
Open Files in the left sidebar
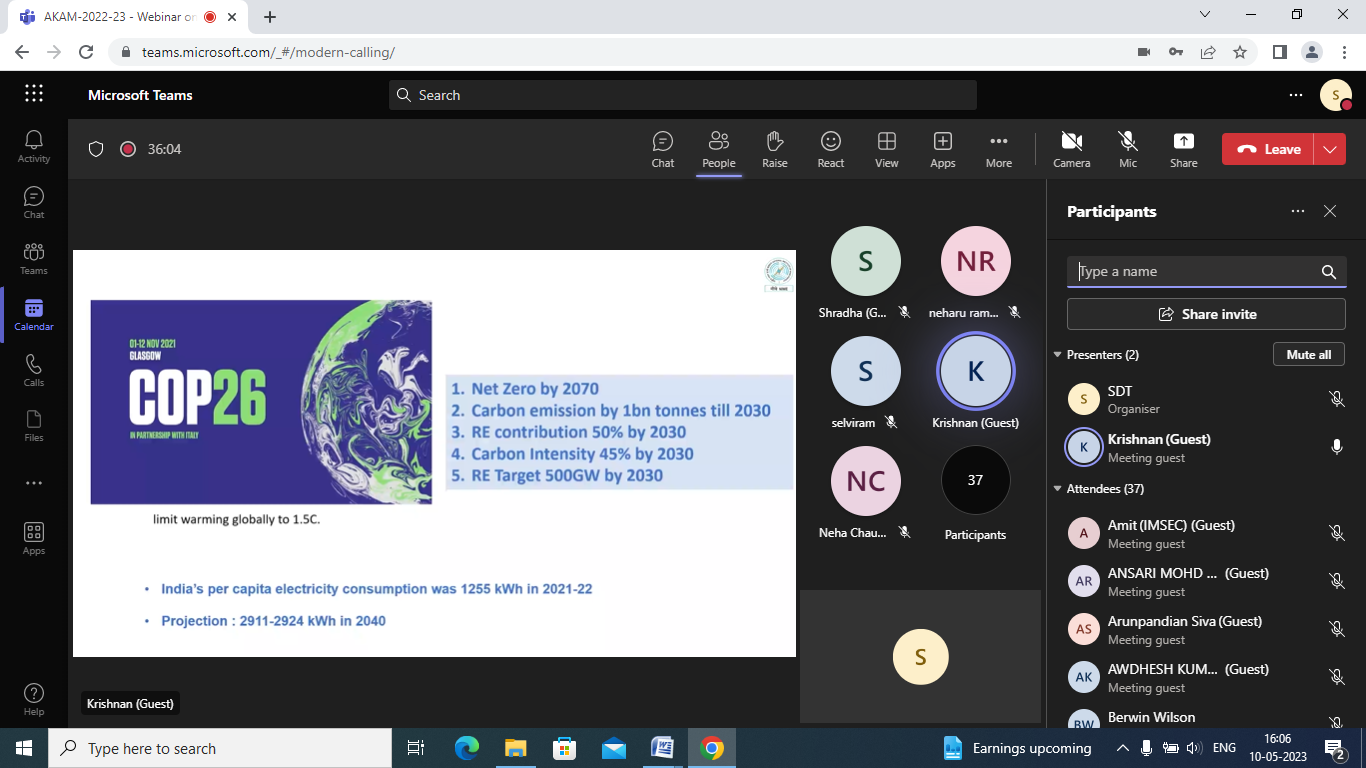(x=34, y=426)
